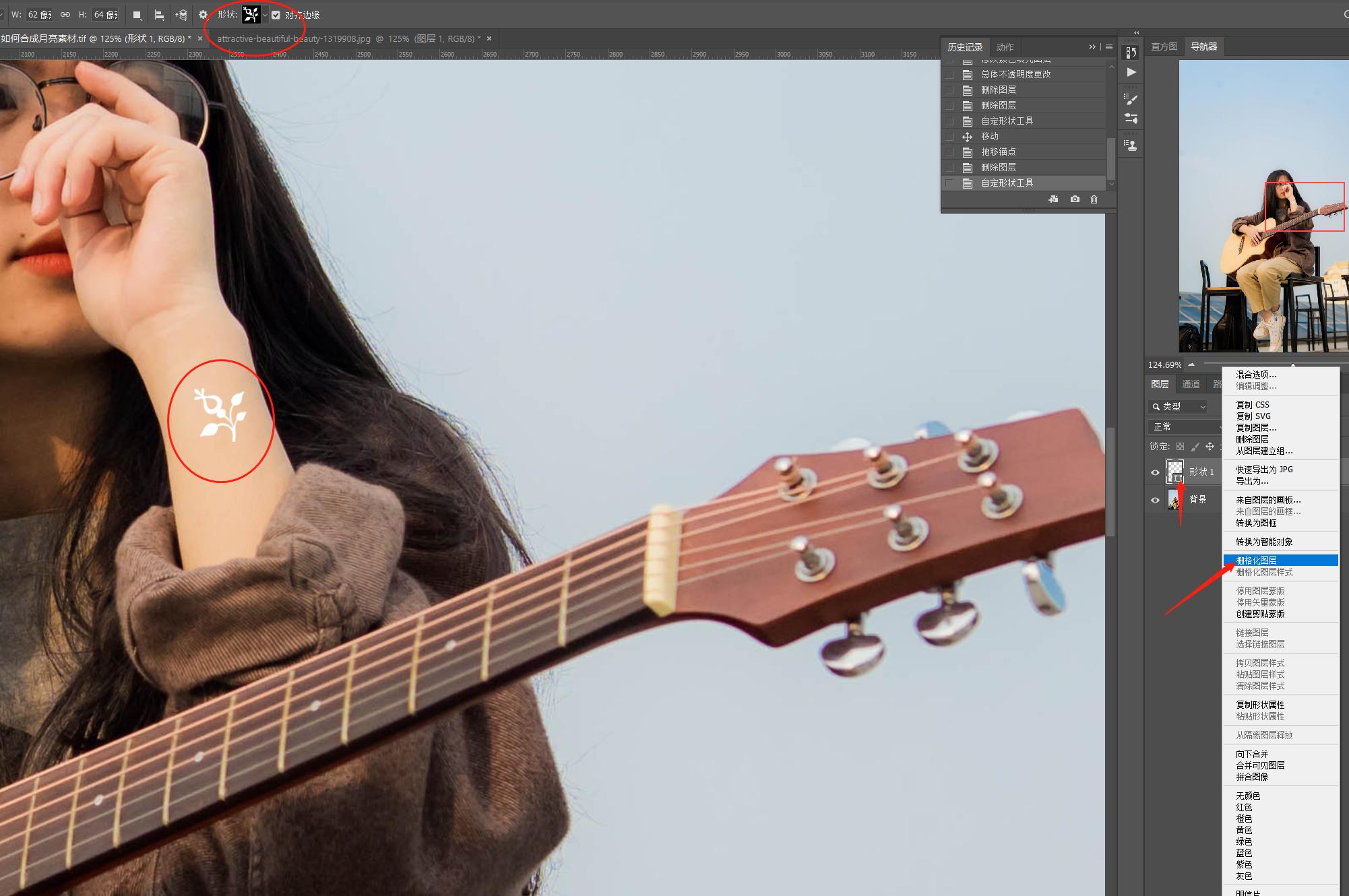Delete current history state with trash icon
Screen dimensions: 1349x896
pos(1094,199)
